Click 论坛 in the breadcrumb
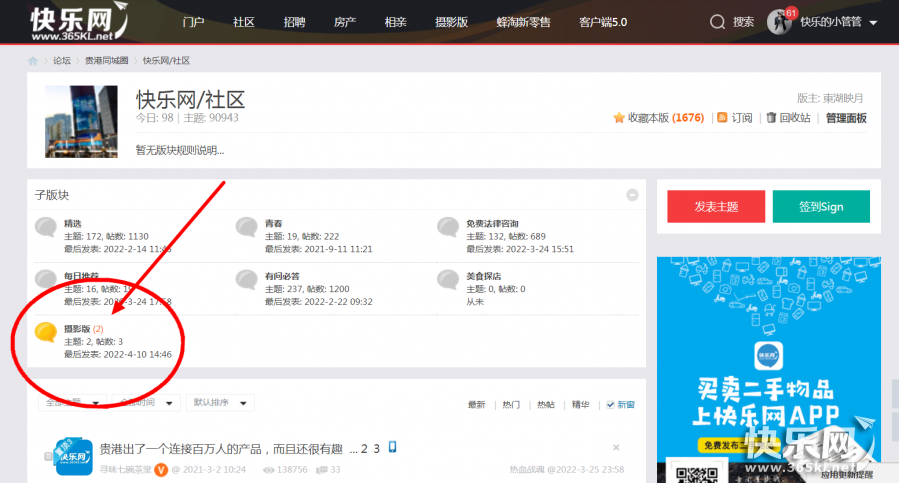This screenshot has height=483, width=899. tap(62, 61)
